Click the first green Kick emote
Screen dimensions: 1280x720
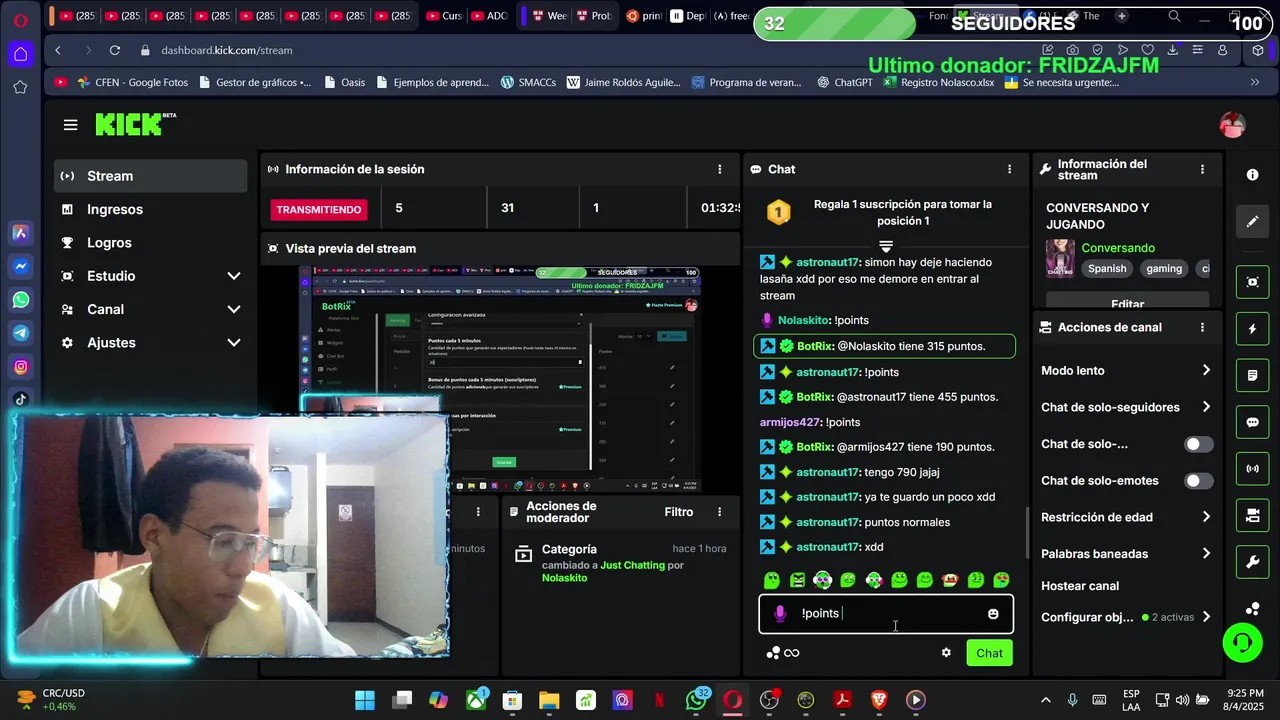771,580
